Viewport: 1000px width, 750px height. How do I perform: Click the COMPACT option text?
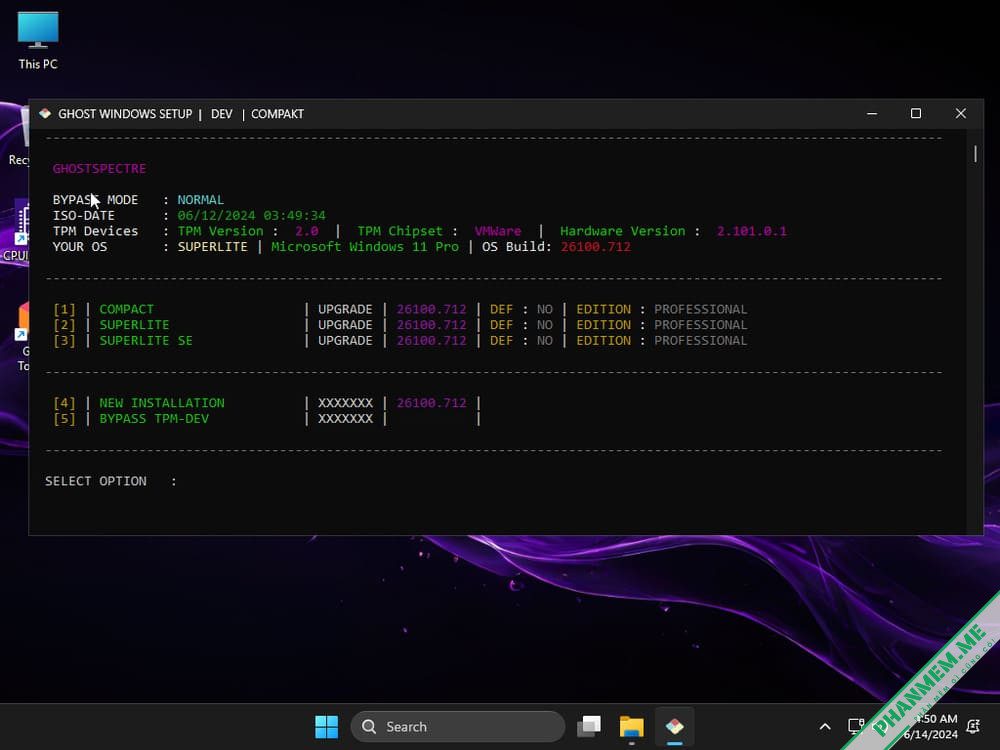pyautogui.click(x=126, y=309)
